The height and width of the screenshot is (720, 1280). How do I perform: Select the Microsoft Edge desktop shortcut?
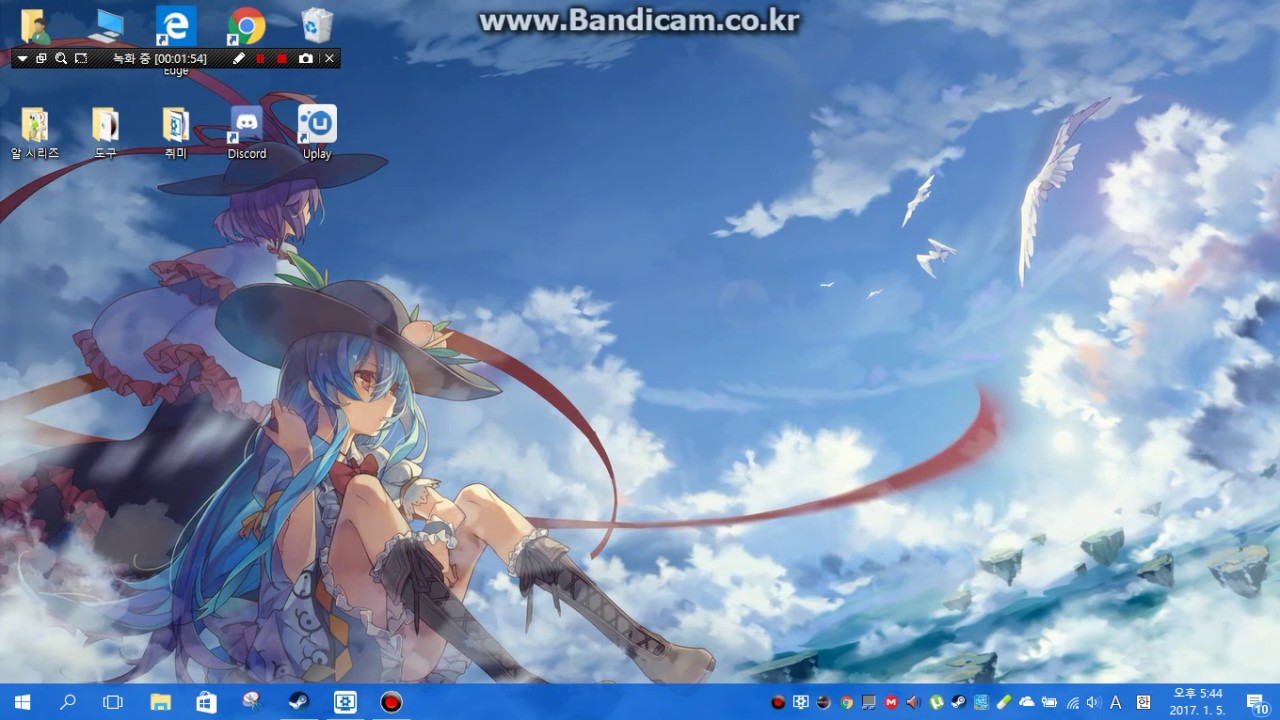176,26
